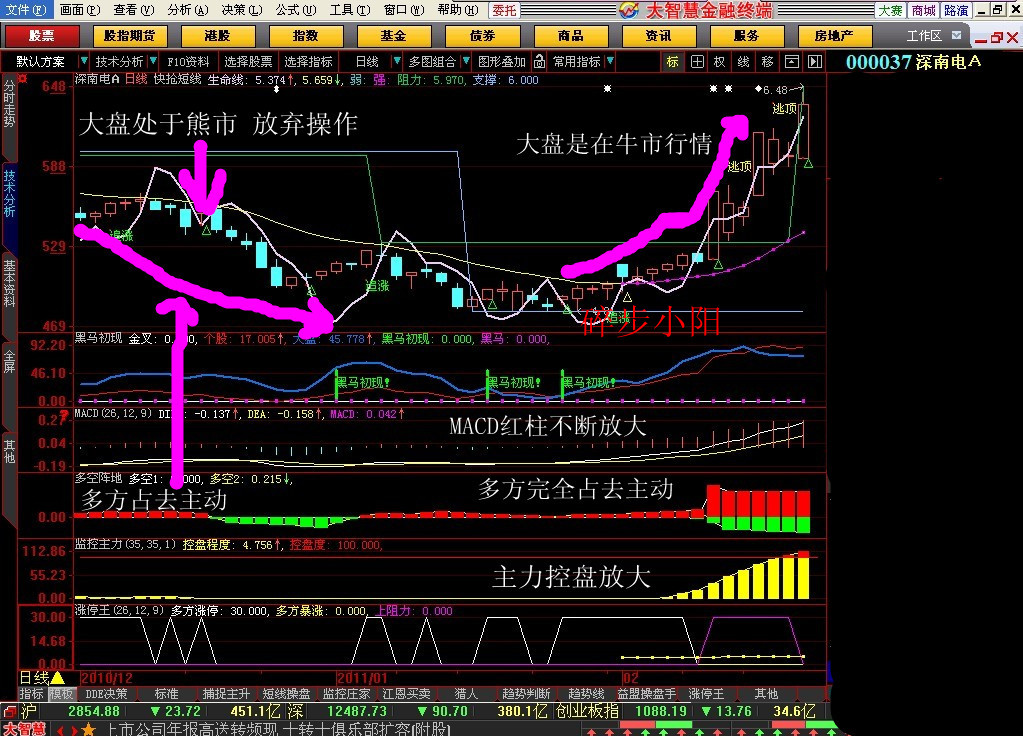Expand the 多图组合 dropdown arrow

click(466, 61)
